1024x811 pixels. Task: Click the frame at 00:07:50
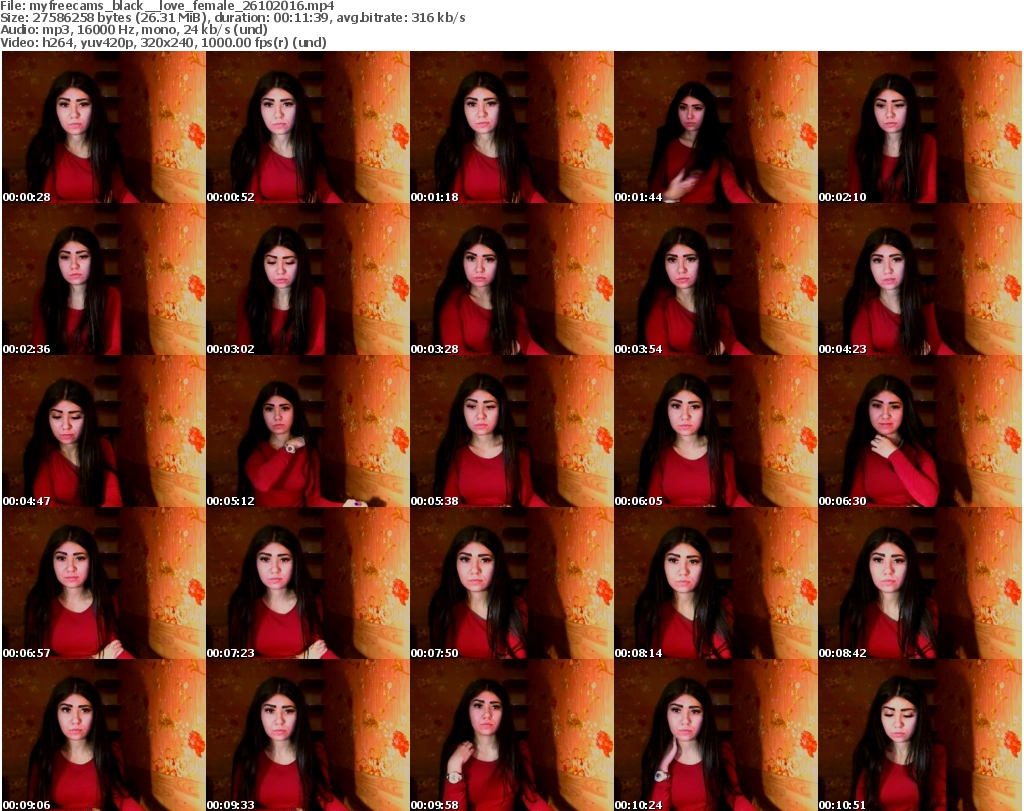tap(511, 583)
